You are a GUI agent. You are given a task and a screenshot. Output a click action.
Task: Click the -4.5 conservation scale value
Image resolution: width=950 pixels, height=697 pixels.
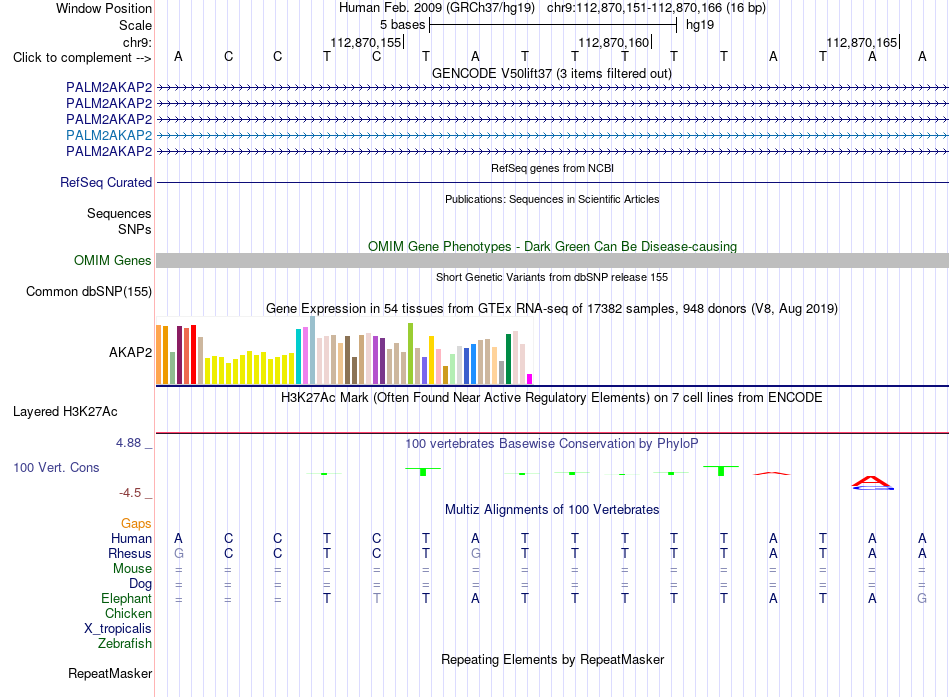point(130,493)
